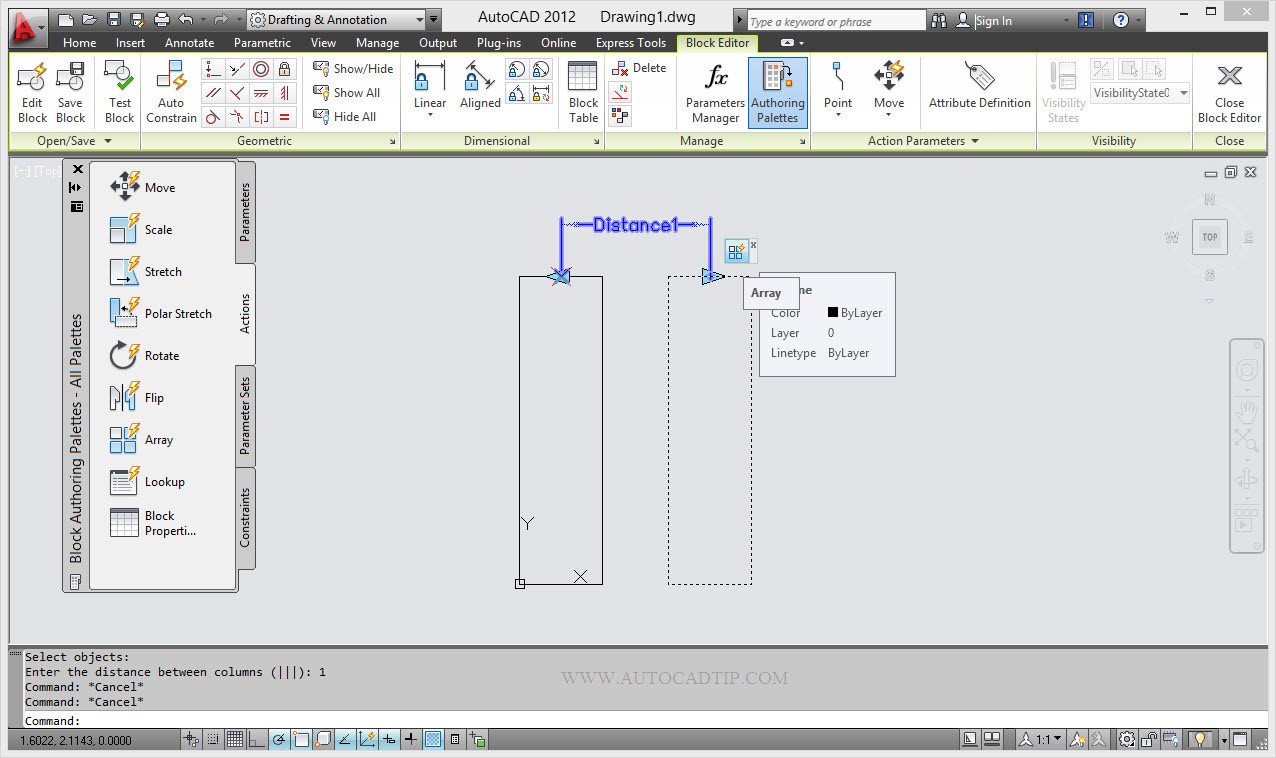Select the Move action in Block Authoring Palettes
Image resolution: width=1276 pixels, height=758 pixels.
coord(142,187)
